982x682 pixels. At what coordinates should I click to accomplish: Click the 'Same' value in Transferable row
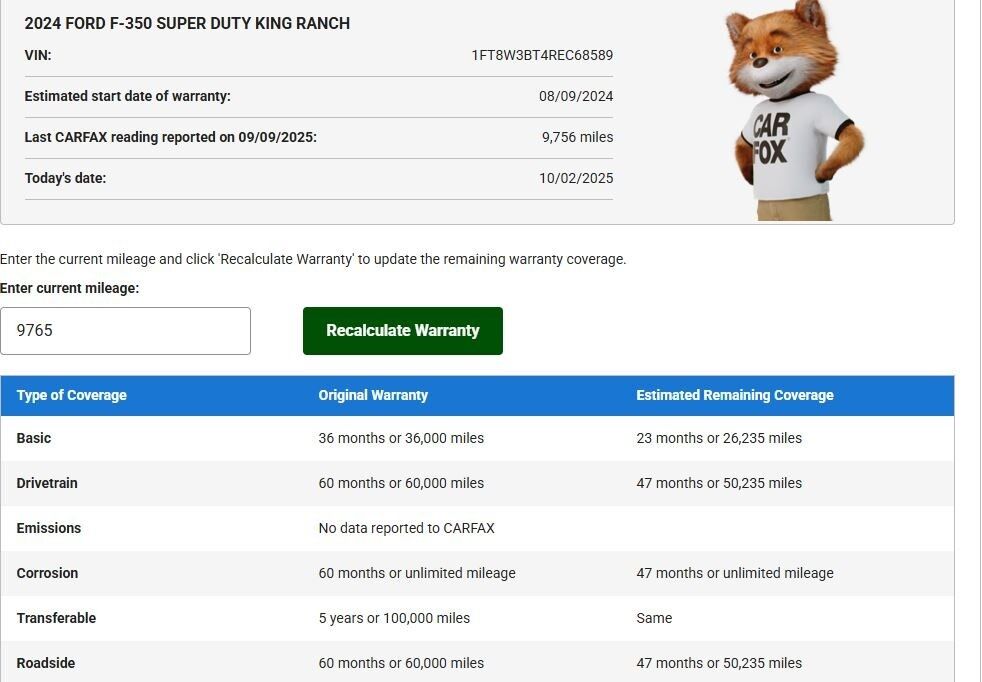point(654,618)
